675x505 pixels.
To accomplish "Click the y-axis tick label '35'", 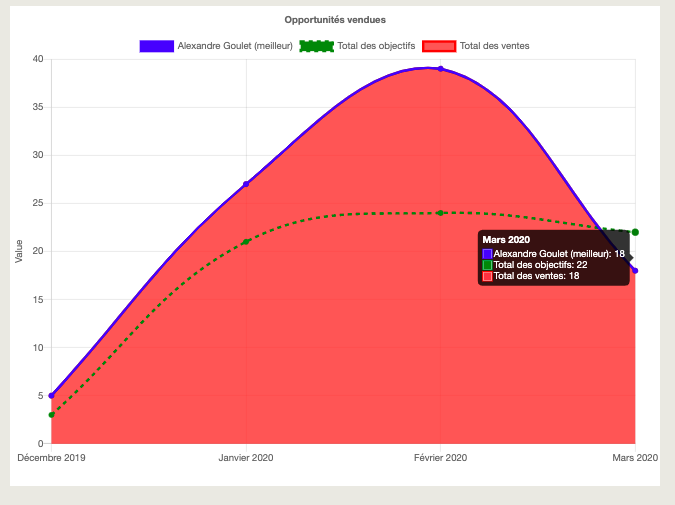I will 38,107.
